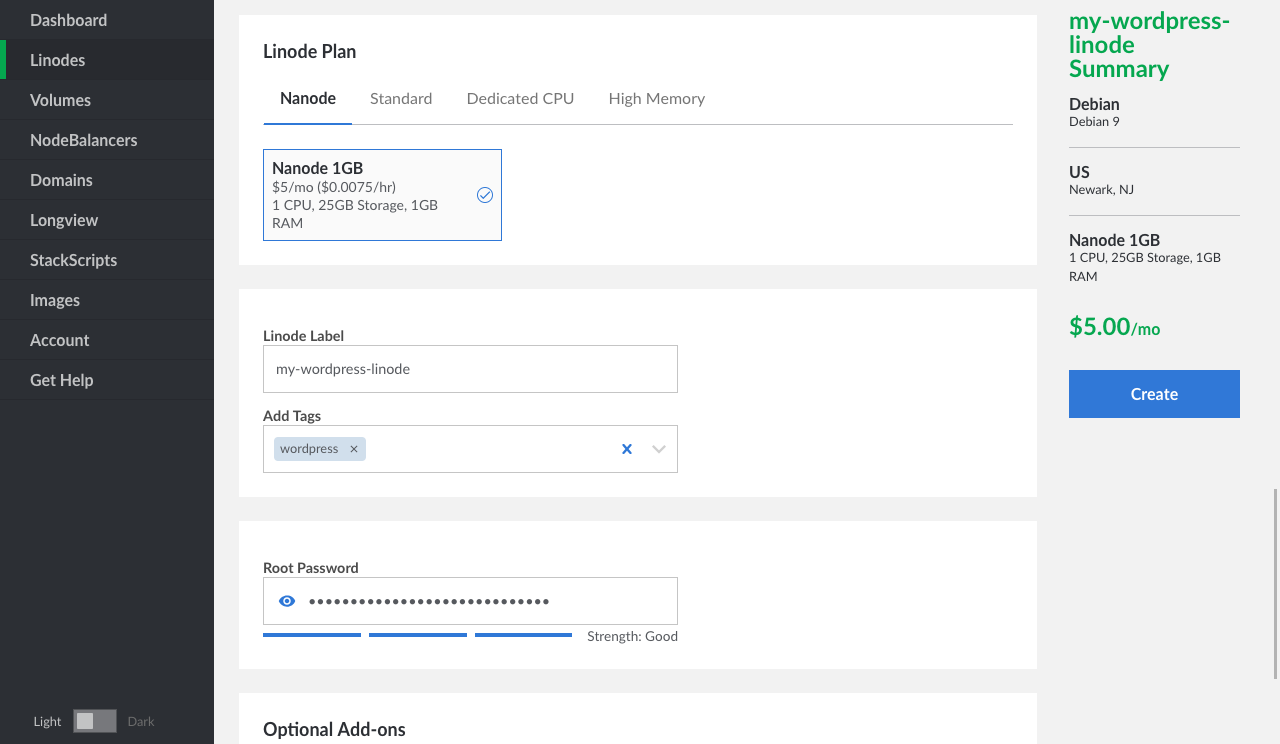Clear all tags with the blue X

pyautogui.click(x=627, y=449)
